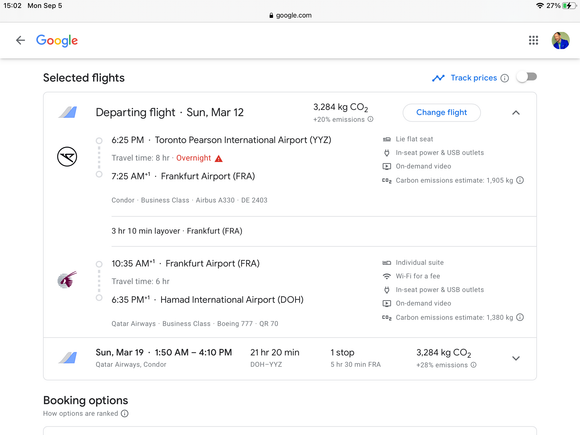
Task: Click the Track prices graph icon
Action: click(438, 78)
